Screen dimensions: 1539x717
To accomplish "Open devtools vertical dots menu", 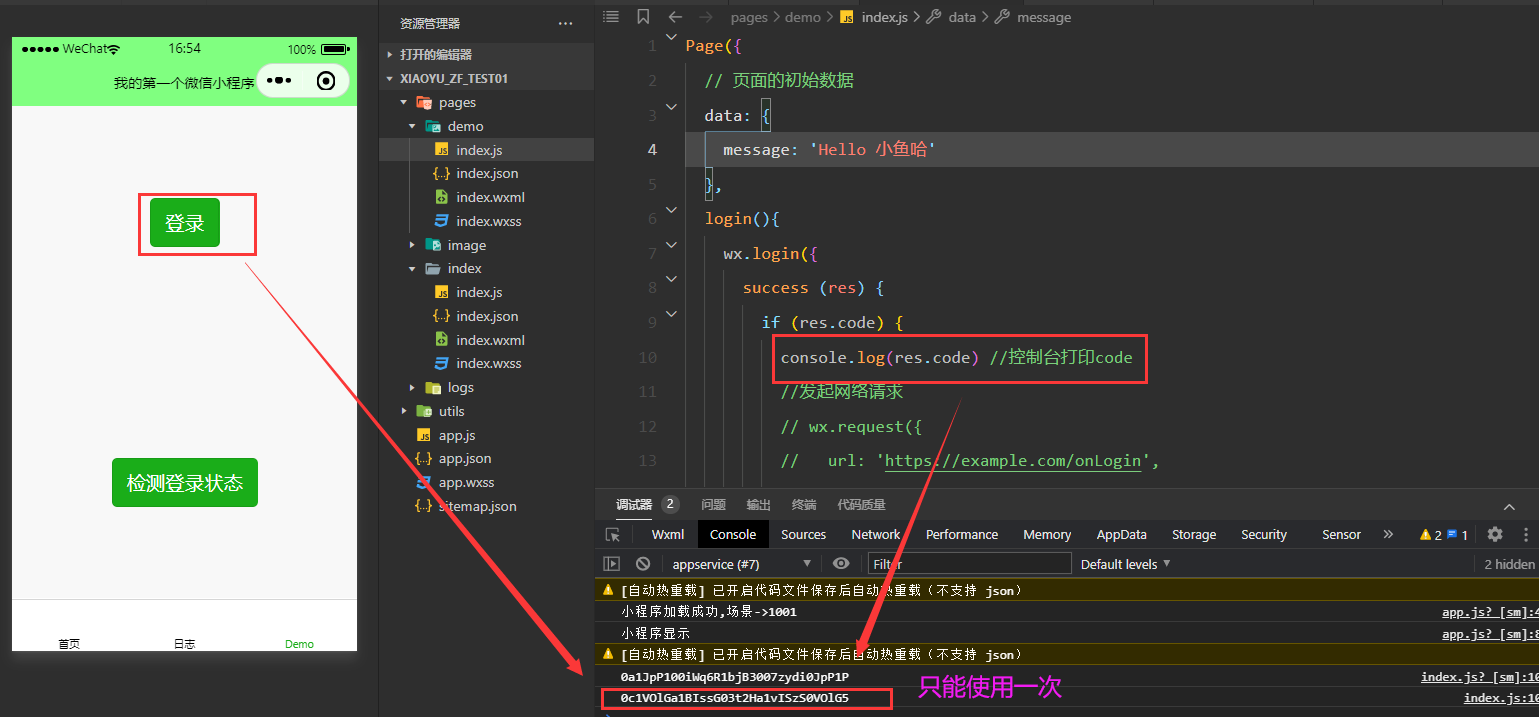I will coord(1526,534).
